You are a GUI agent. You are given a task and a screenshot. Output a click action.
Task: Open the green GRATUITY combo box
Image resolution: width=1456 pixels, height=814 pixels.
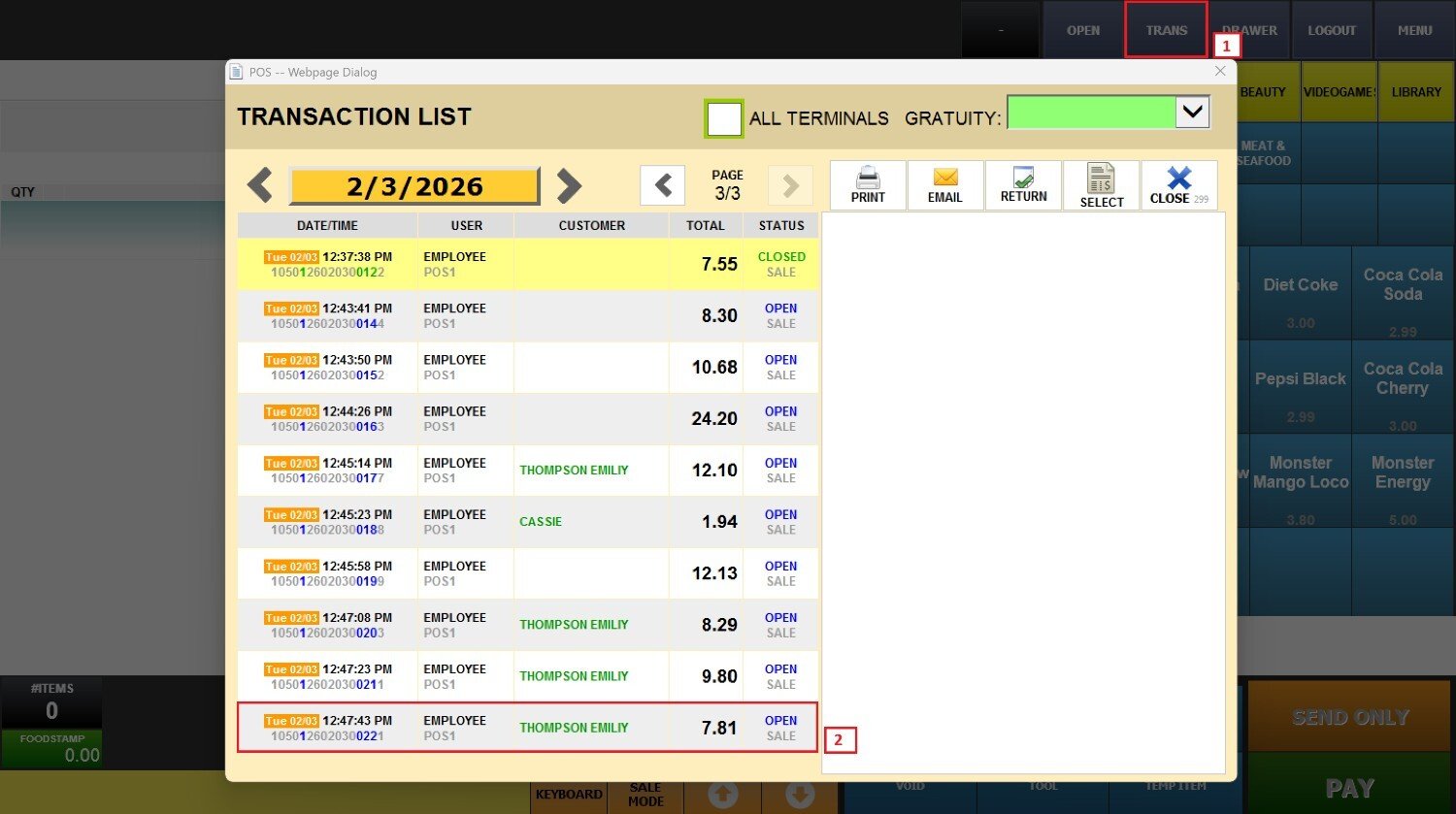(x=1091, y=113)
